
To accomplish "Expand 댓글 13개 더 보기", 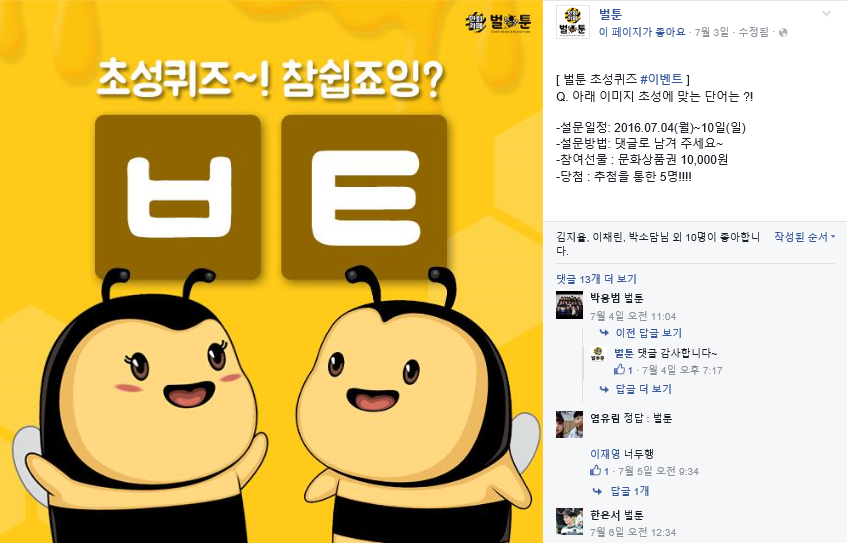I will pyautogui.click(x=596, y=279).
